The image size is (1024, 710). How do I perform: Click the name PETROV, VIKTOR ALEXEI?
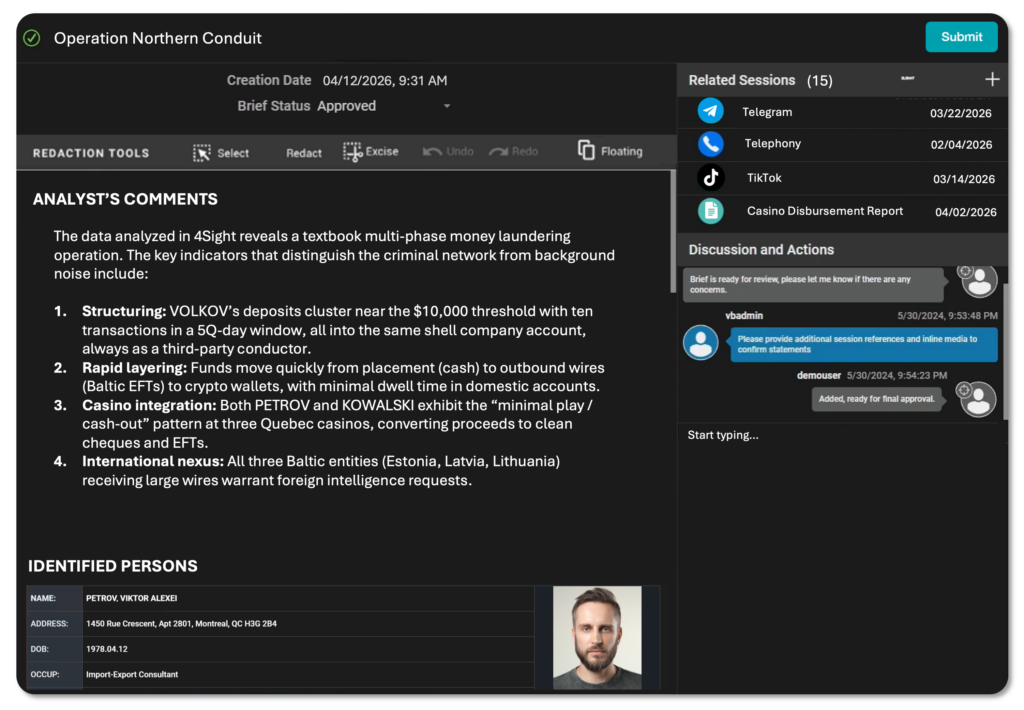[131, 598]
